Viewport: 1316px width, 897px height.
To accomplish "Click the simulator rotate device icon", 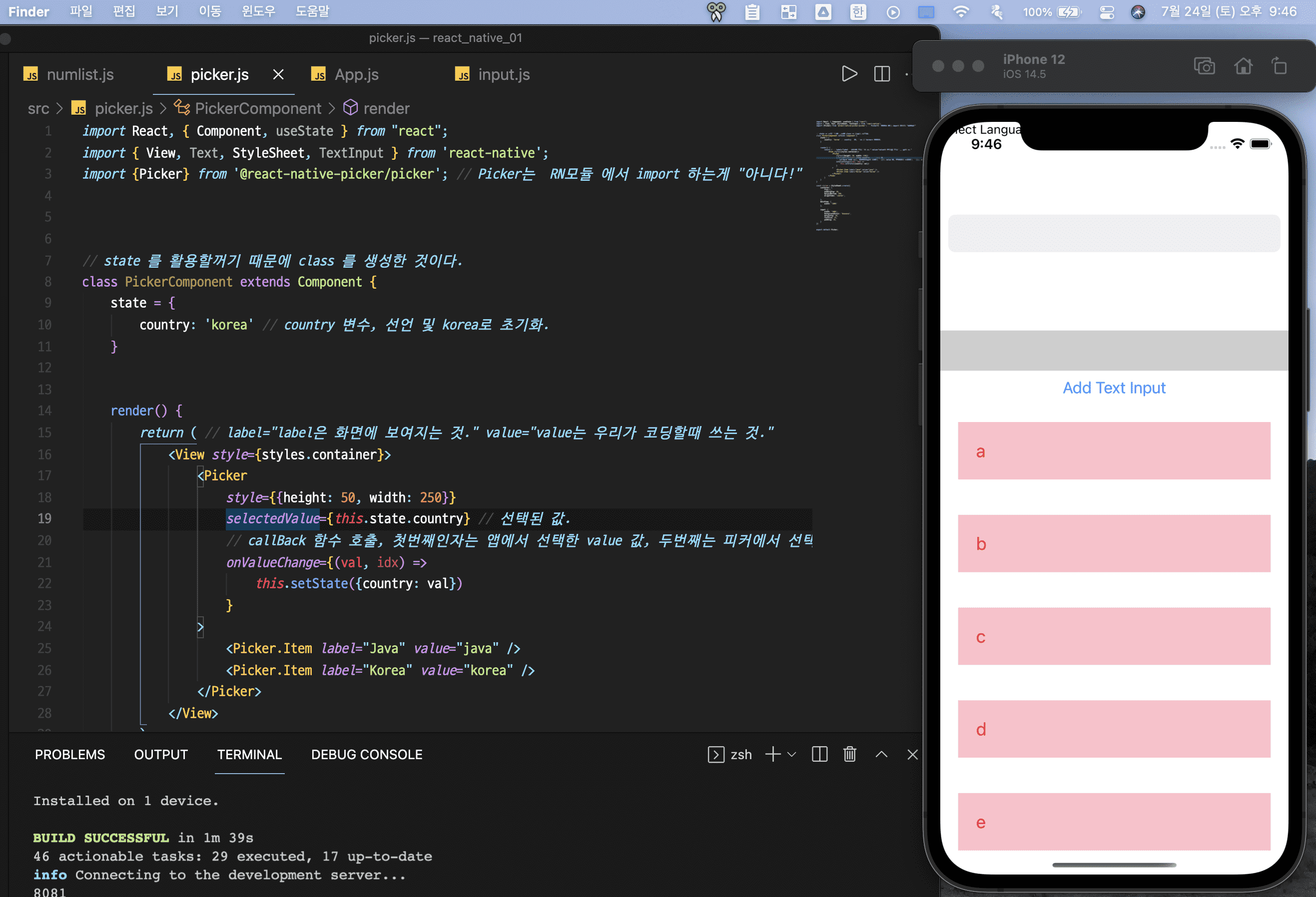I will tap(1279, 66).
